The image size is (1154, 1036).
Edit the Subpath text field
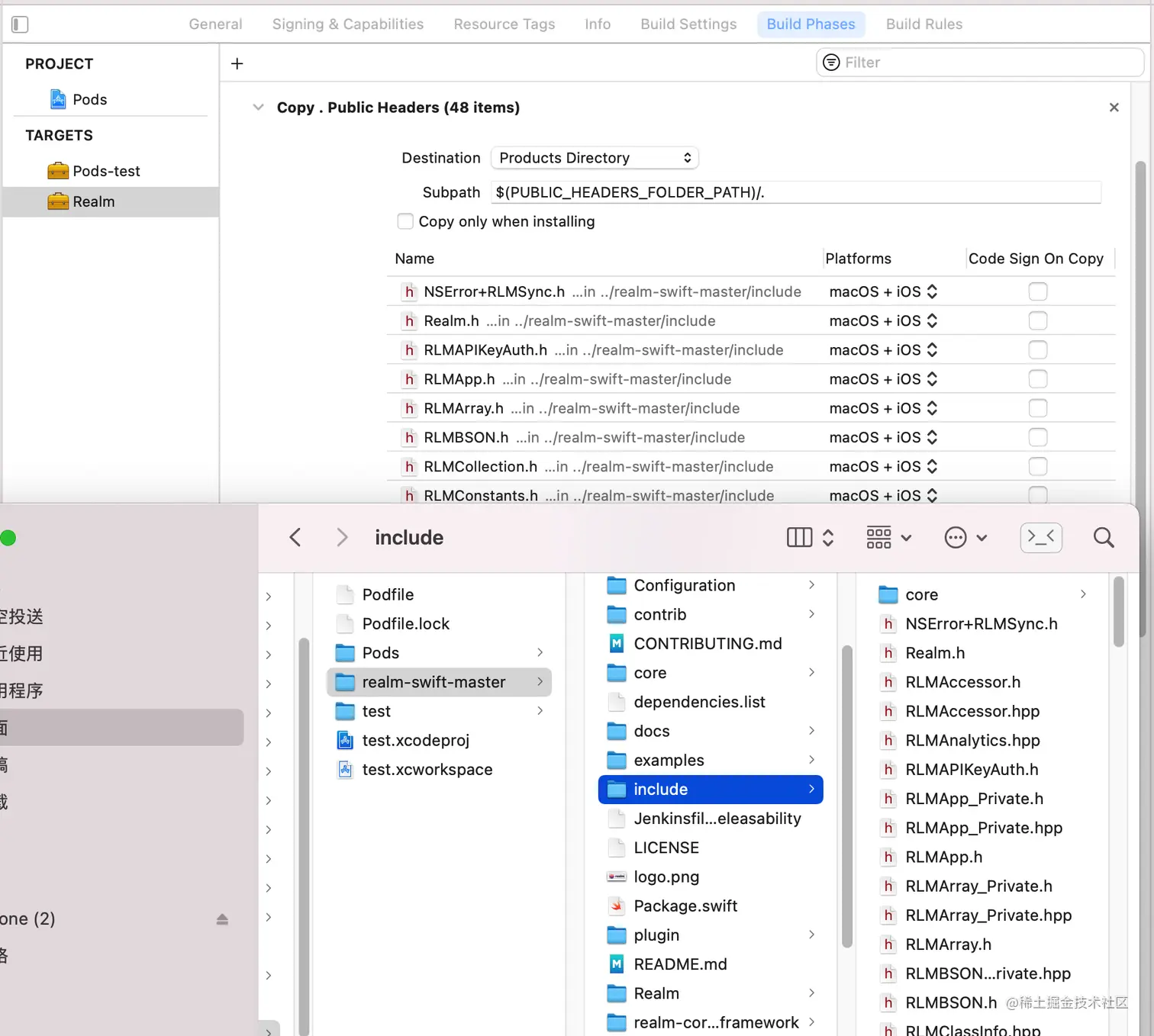796,192
